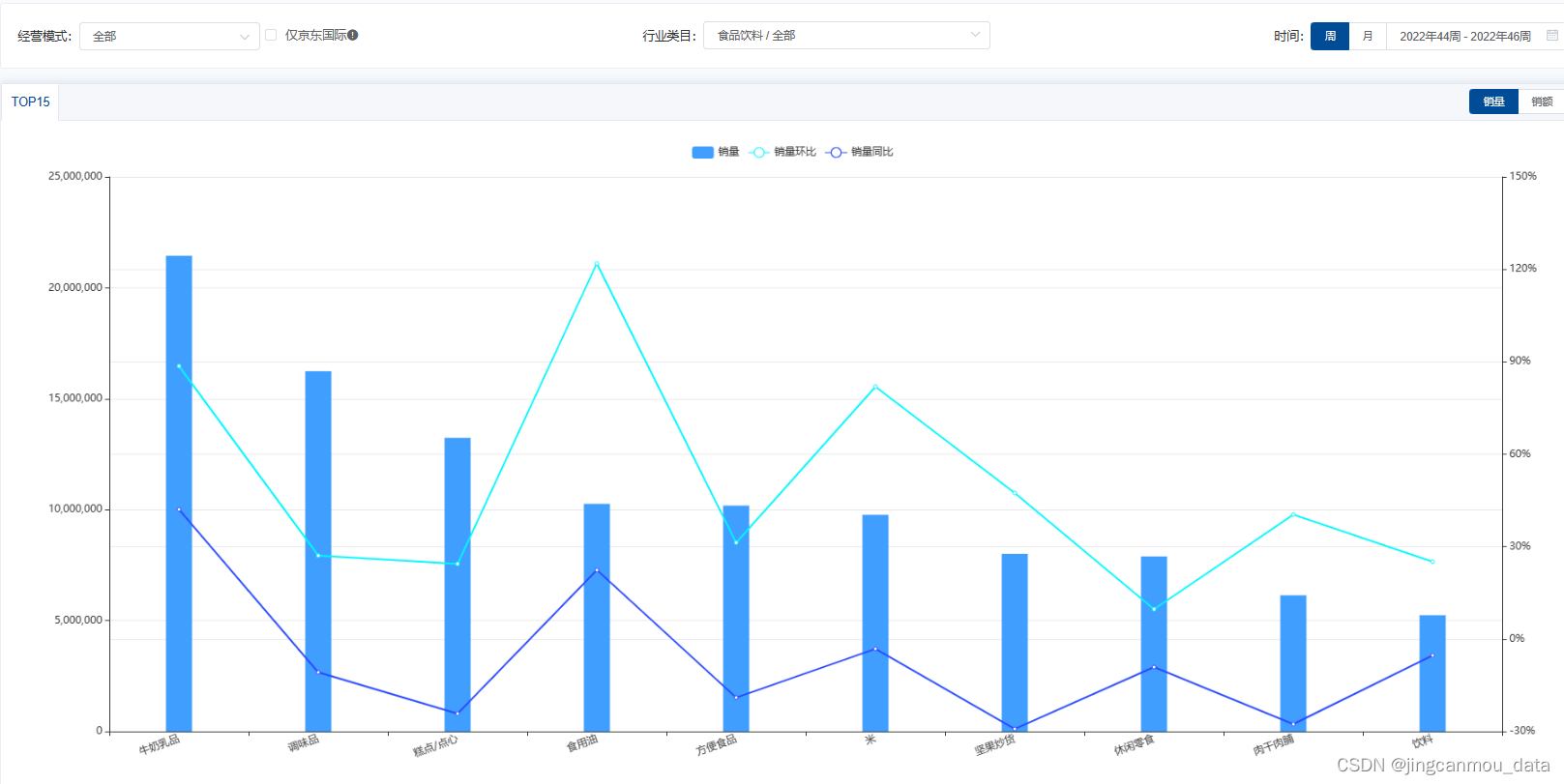Click the 米 x-axis label
The height and width of the screenshot is (784, 1564).
coord(871,740)
